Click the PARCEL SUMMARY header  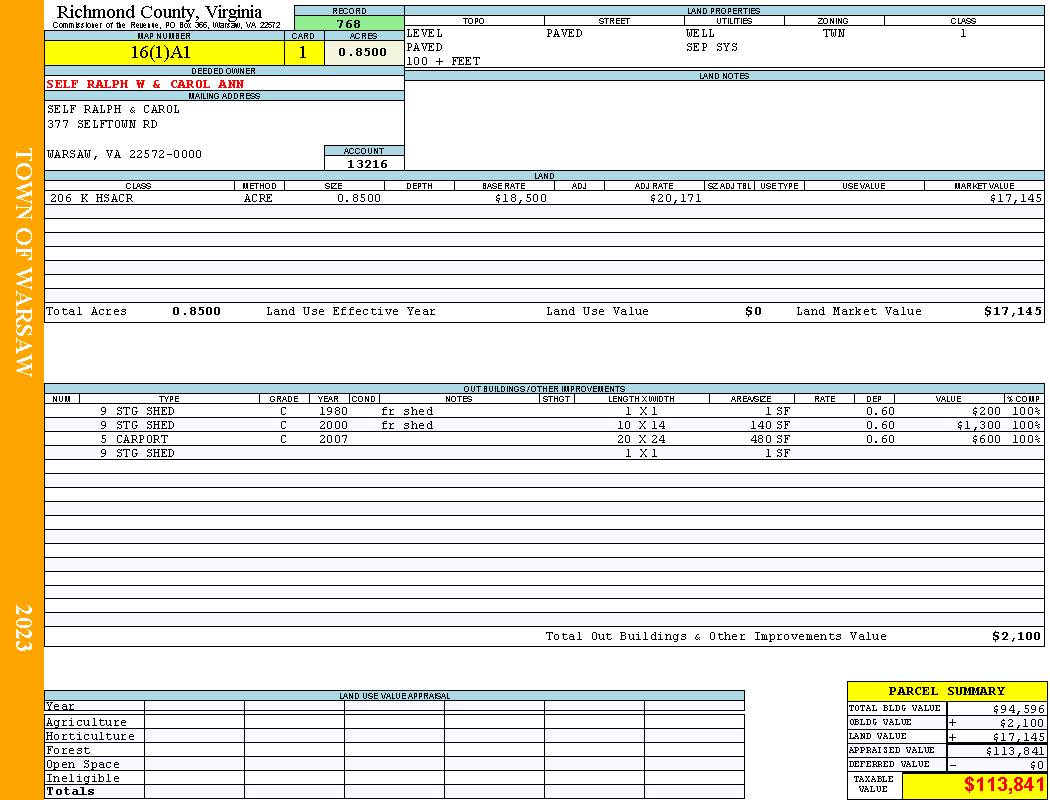[x=946, y=692]
